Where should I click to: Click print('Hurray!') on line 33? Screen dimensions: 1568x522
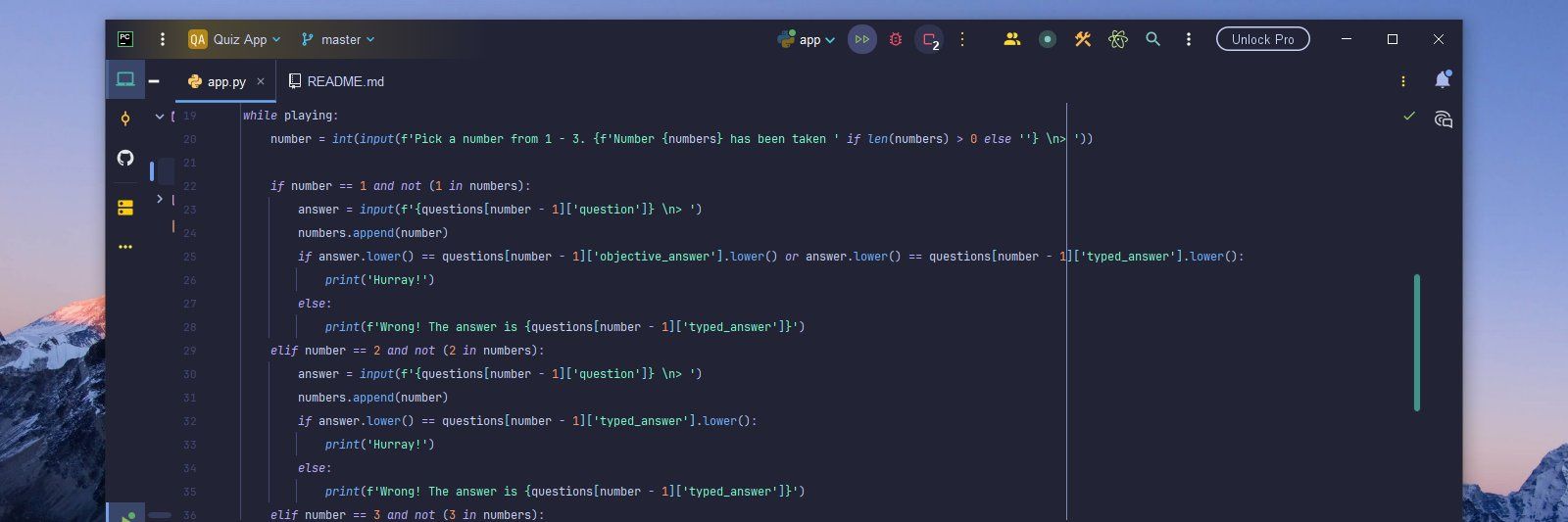379,445
